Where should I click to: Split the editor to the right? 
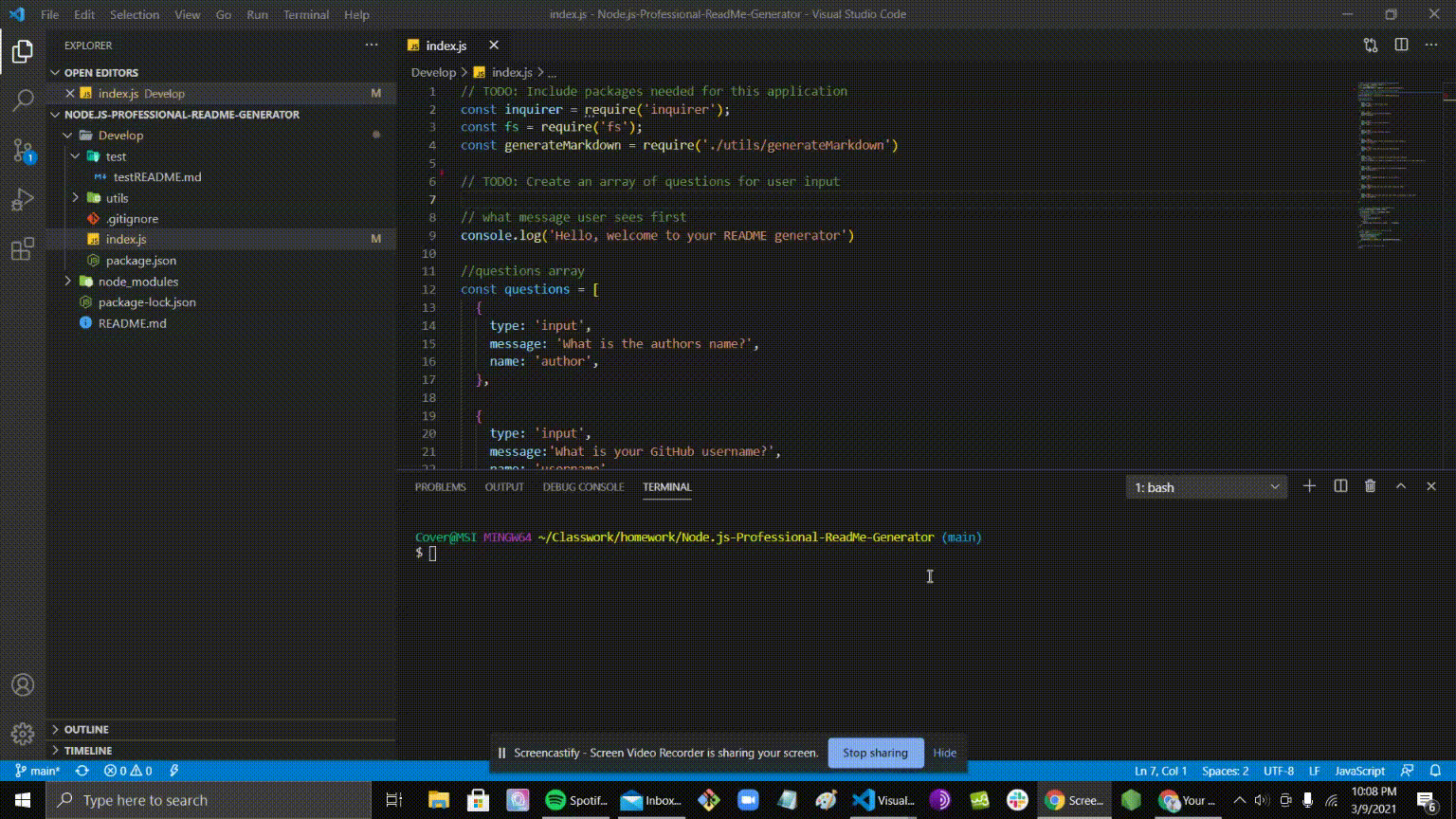click(x=1401, y=45)
